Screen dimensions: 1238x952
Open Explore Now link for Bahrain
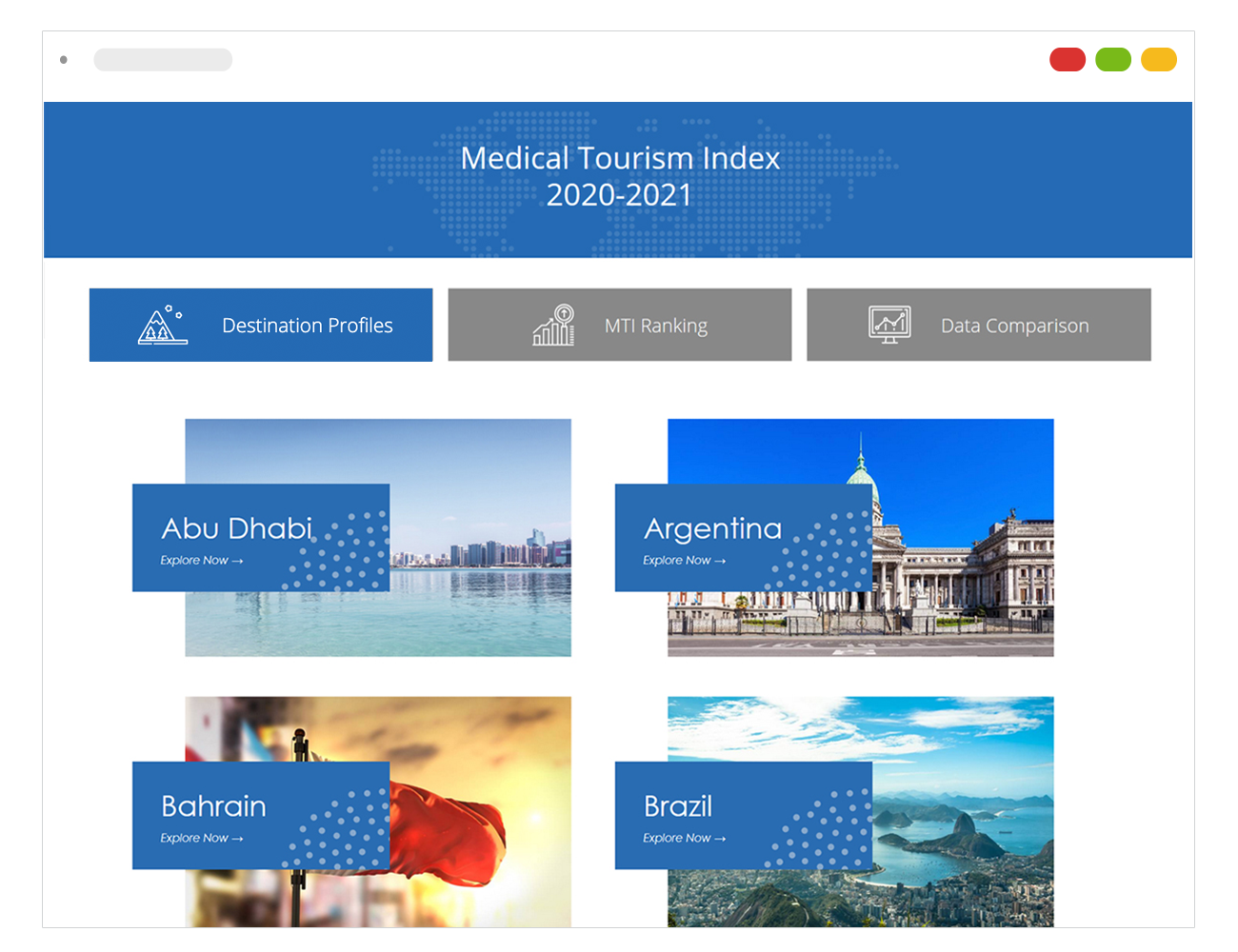(202, 839)
